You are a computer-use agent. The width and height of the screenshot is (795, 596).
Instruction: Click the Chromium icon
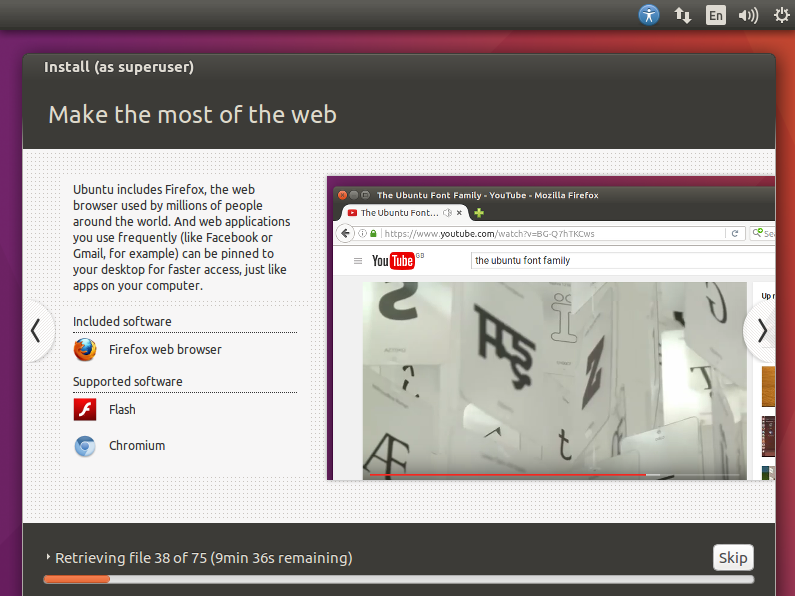pyautogui.click(x=85, y=446)
